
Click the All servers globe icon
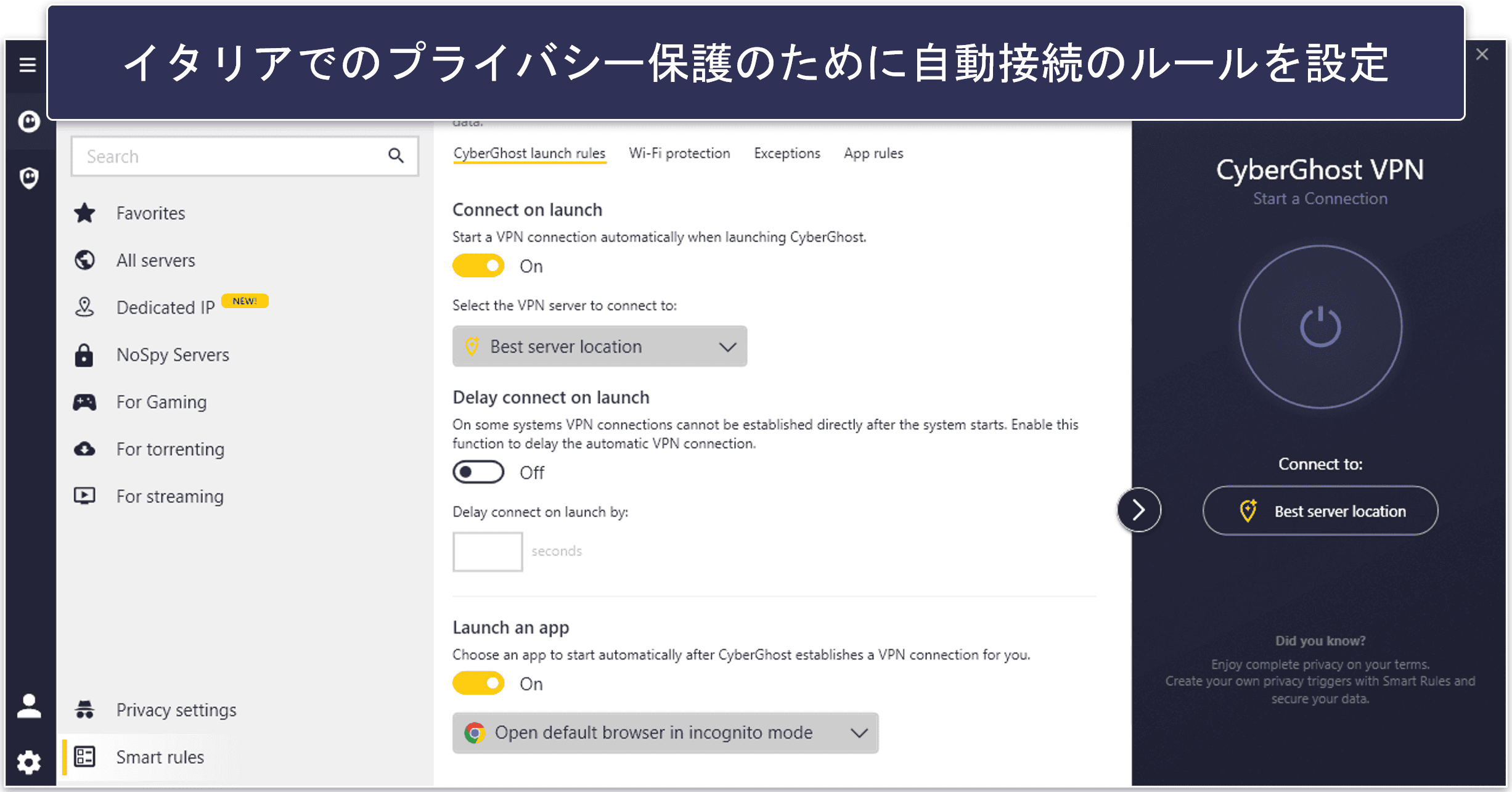(84, 260)
